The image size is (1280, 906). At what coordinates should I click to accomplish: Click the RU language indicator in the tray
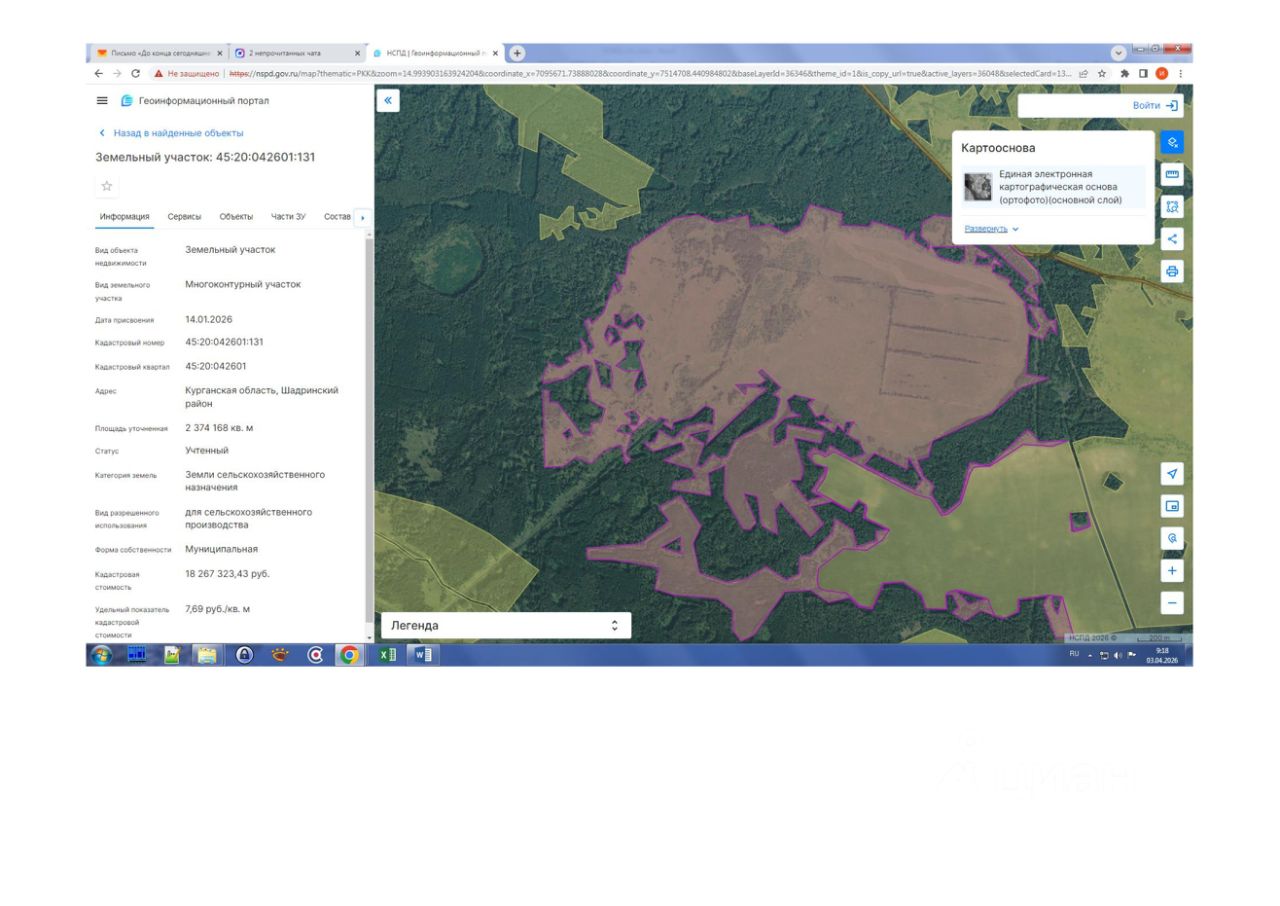coord(1074,654)
